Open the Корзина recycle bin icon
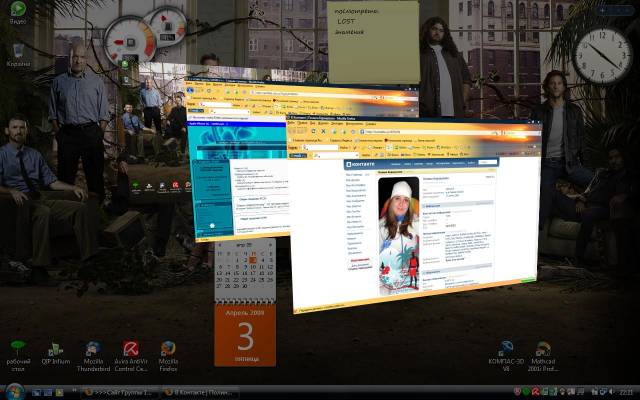Screen dimensions: 640x400 pos(18,54)
